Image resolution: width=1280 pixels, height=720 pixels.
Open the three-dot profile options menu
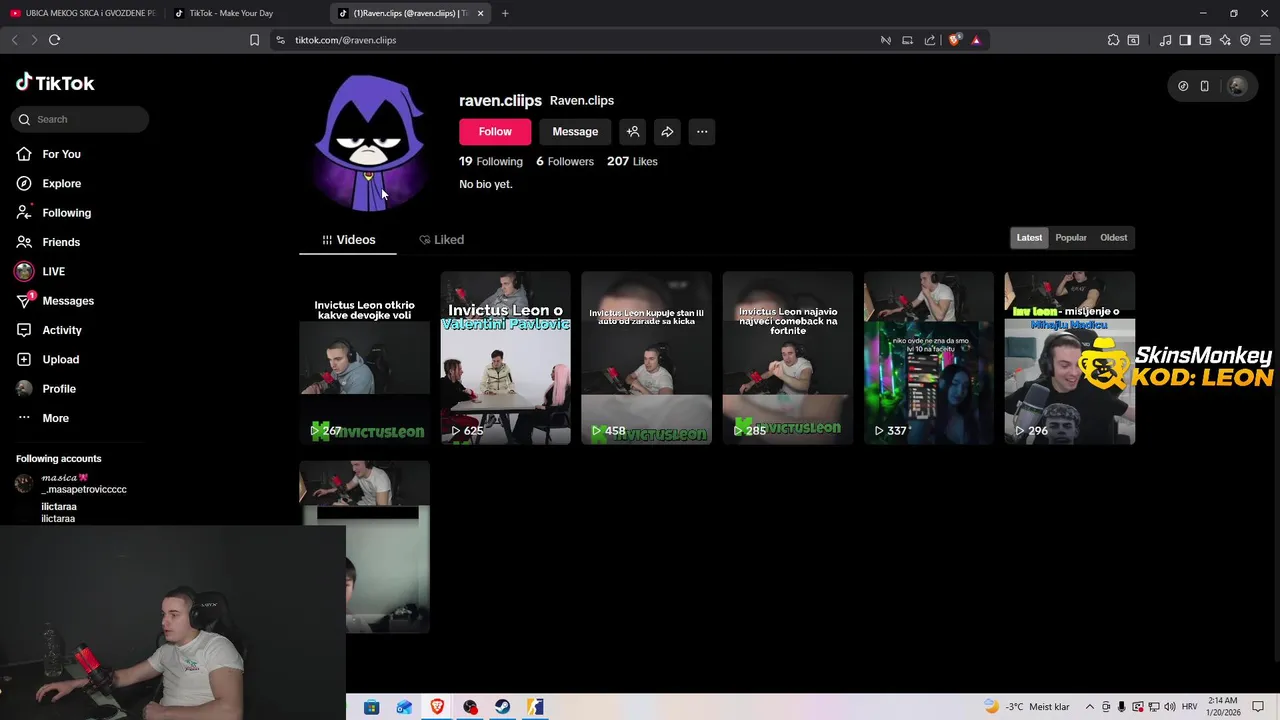(x=702, y=132)
